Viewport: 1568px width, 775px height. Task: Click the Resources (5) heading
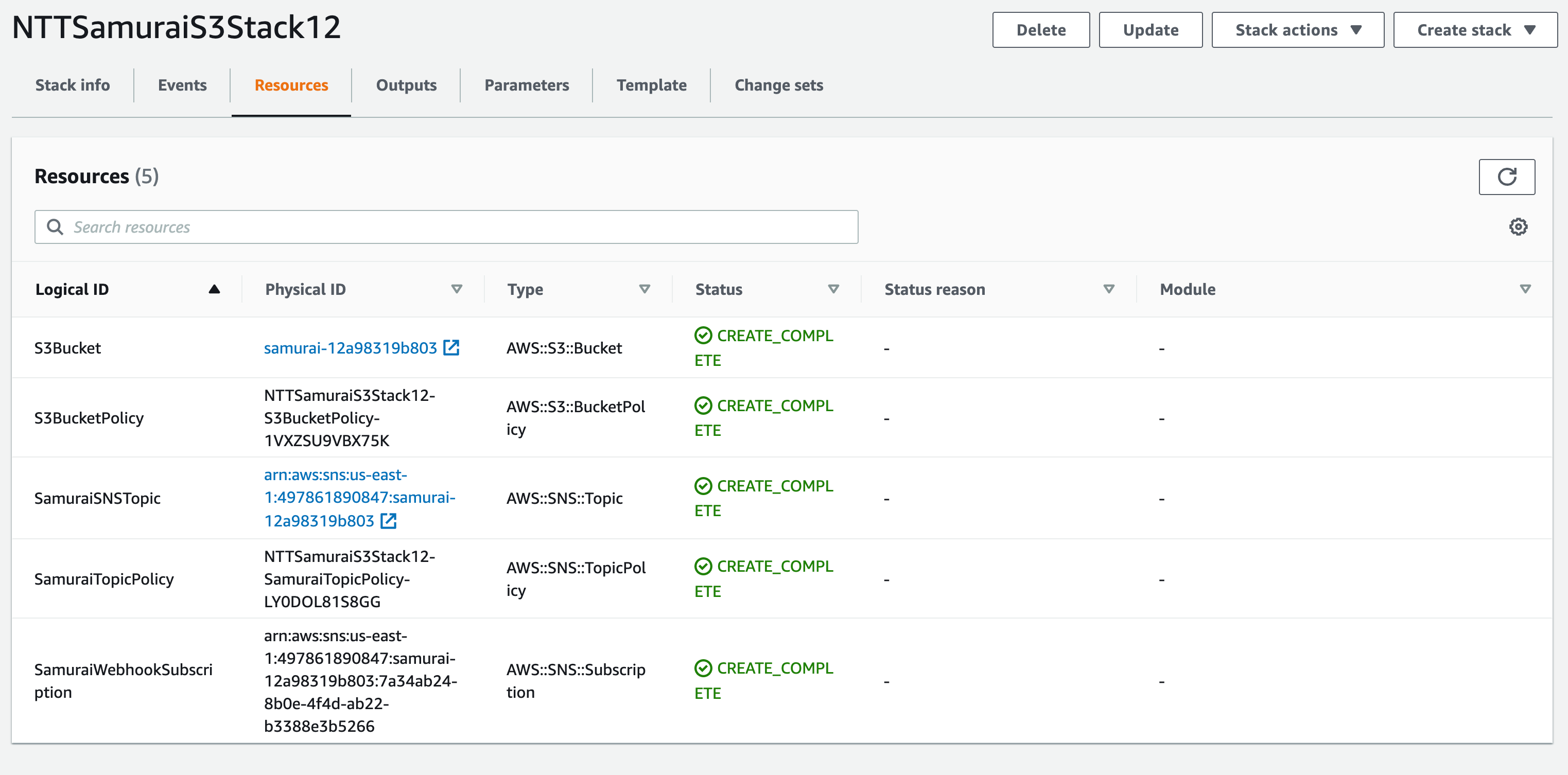click(x=96, y=177)
